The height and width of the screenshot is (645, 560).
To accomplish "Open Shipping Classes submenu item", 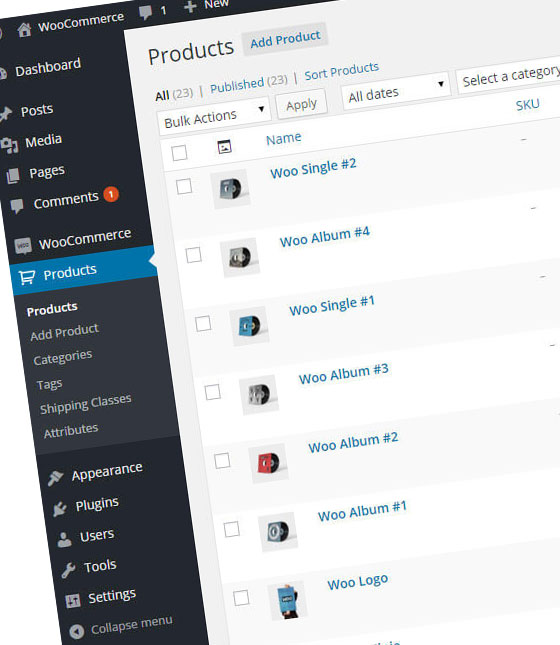I will tap(86, 404).
